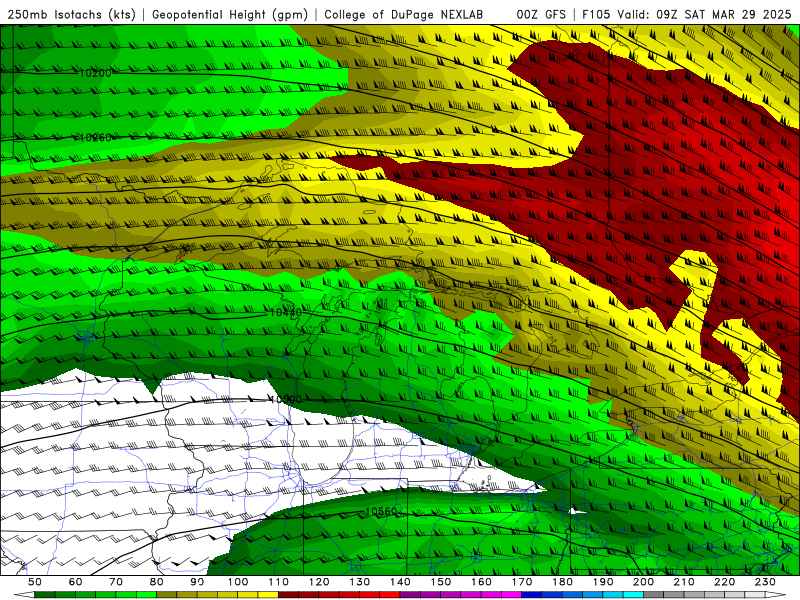The width and height of the screenshot is (800, 600).
Task: Click the 230 value on the color scale
Action: tap(765, 582)
